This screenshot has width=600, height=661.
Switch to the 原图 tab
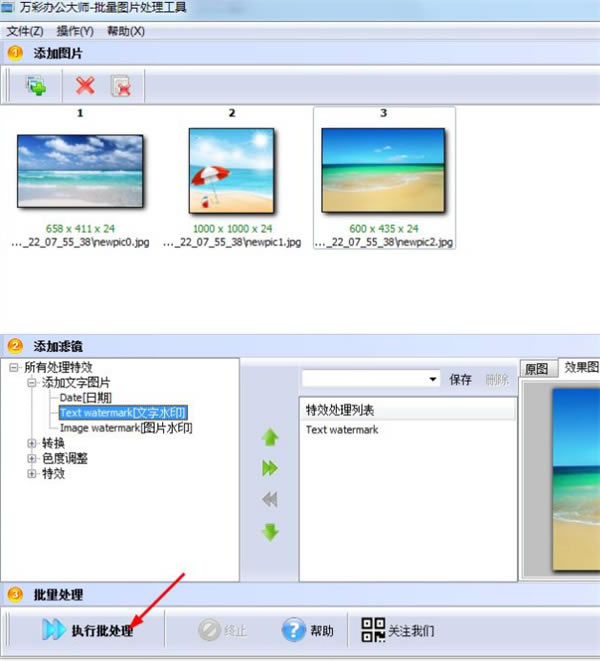coord(537,368)
